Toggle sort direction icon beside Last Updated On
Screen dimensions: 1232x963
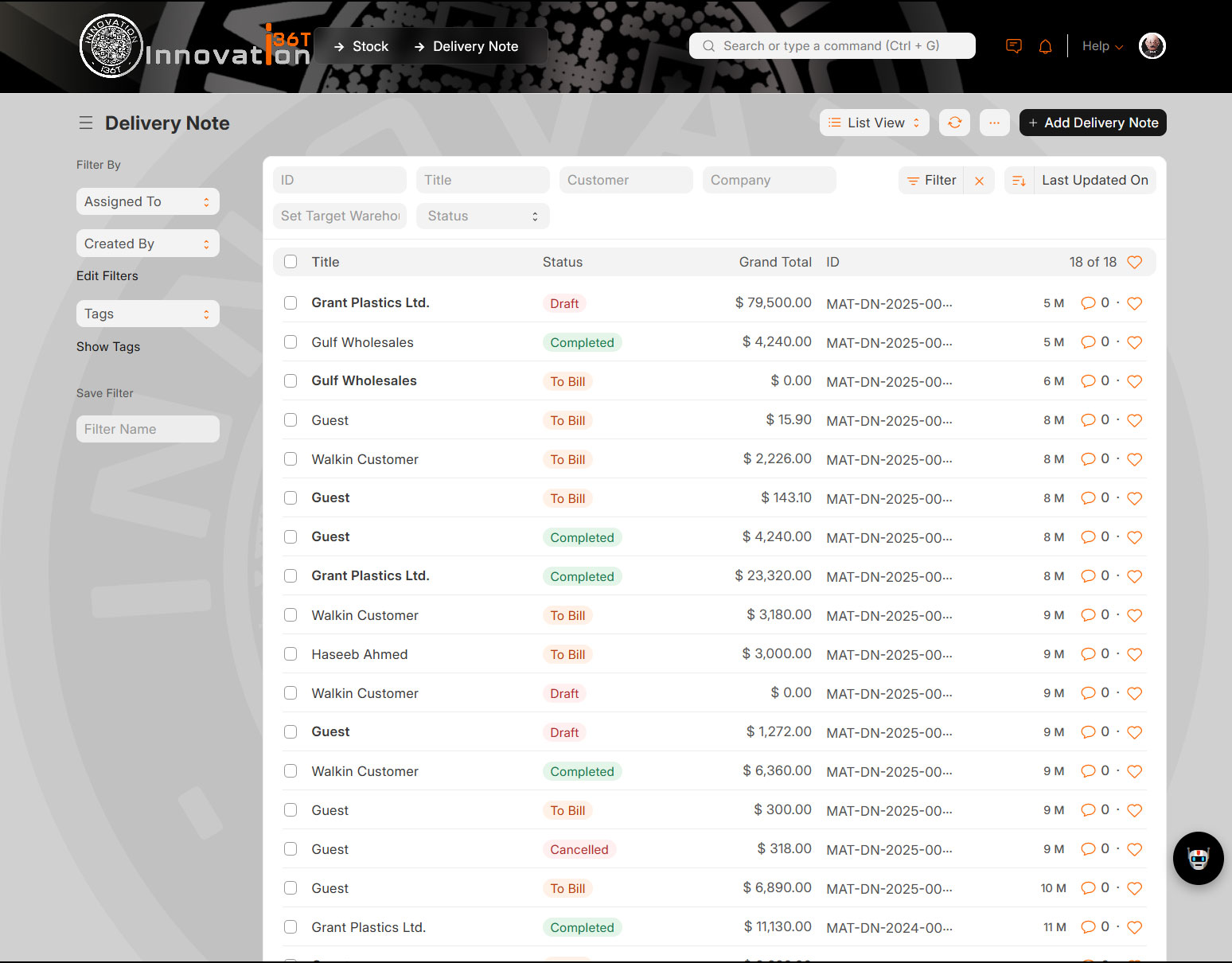(1019, 181)
